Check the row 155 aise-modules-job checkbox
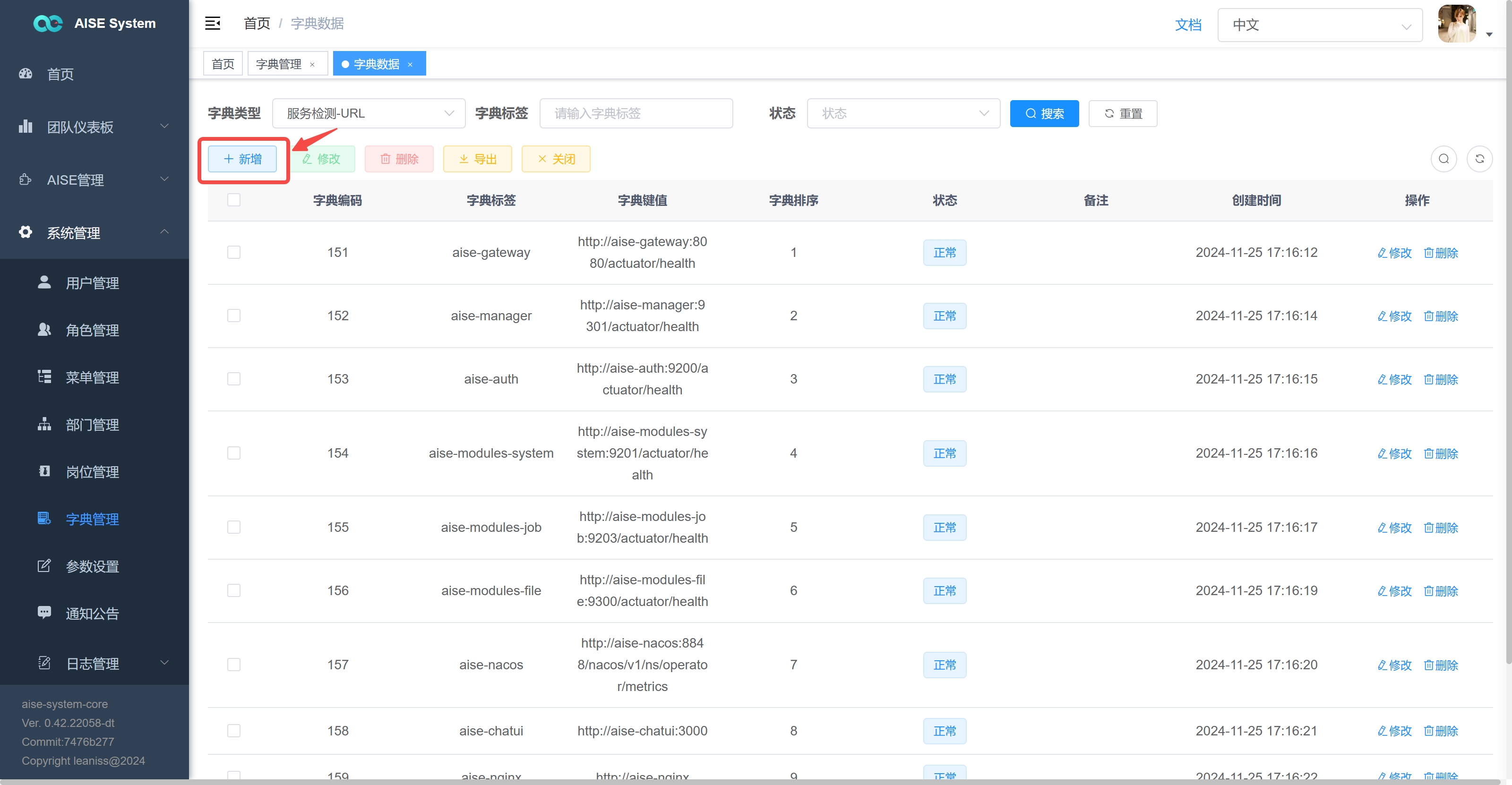This screenshot has height=785, width=1512. click(x=233, y=527)
